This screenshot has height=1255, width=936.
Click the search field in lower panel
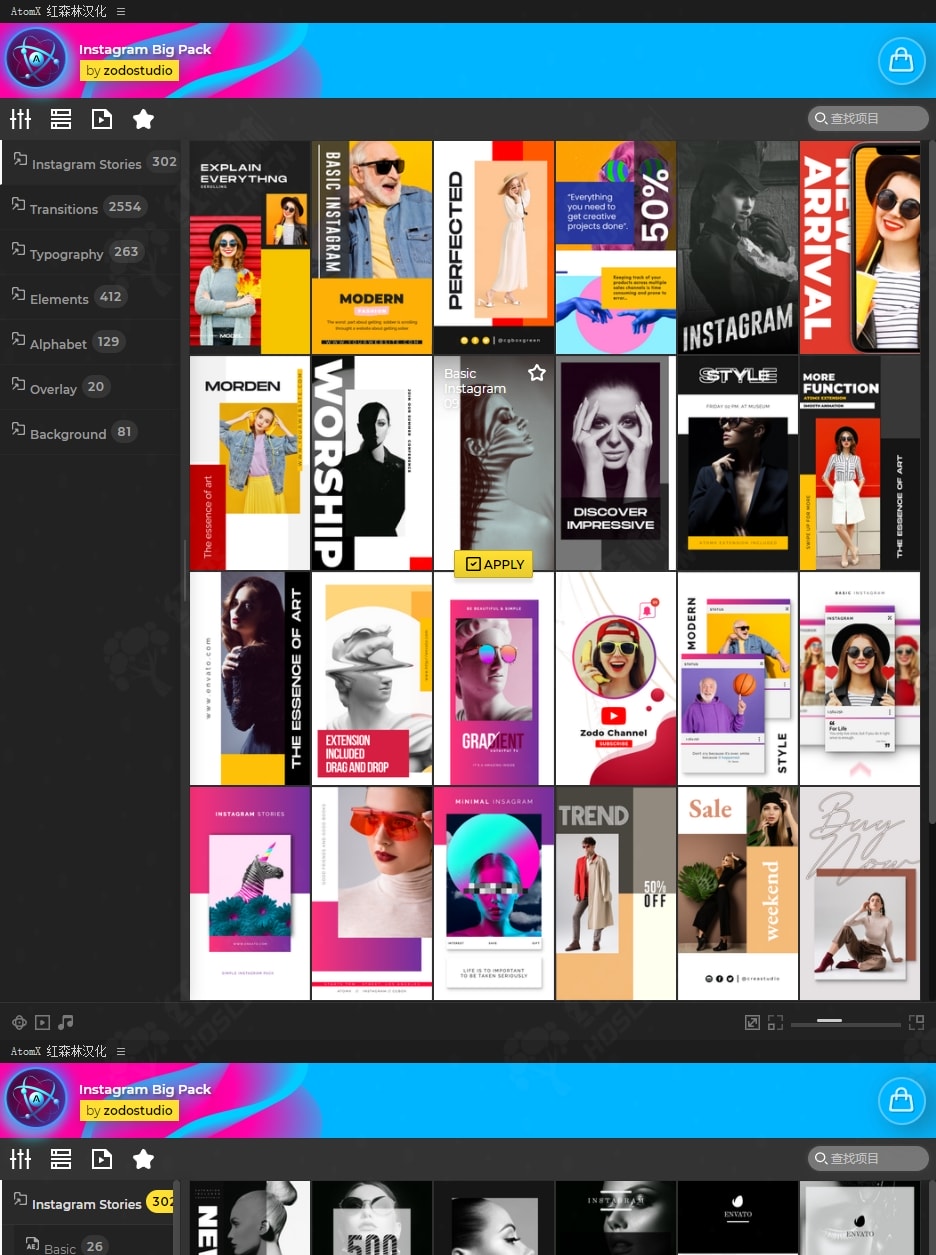868,1158
